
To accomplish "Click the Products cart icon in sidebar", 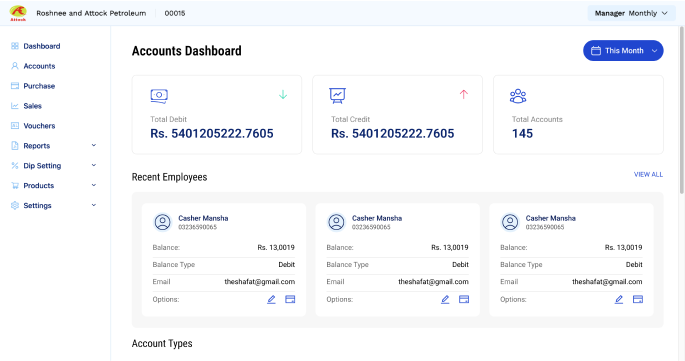I will pyautogui.click(x=15, y=185).
